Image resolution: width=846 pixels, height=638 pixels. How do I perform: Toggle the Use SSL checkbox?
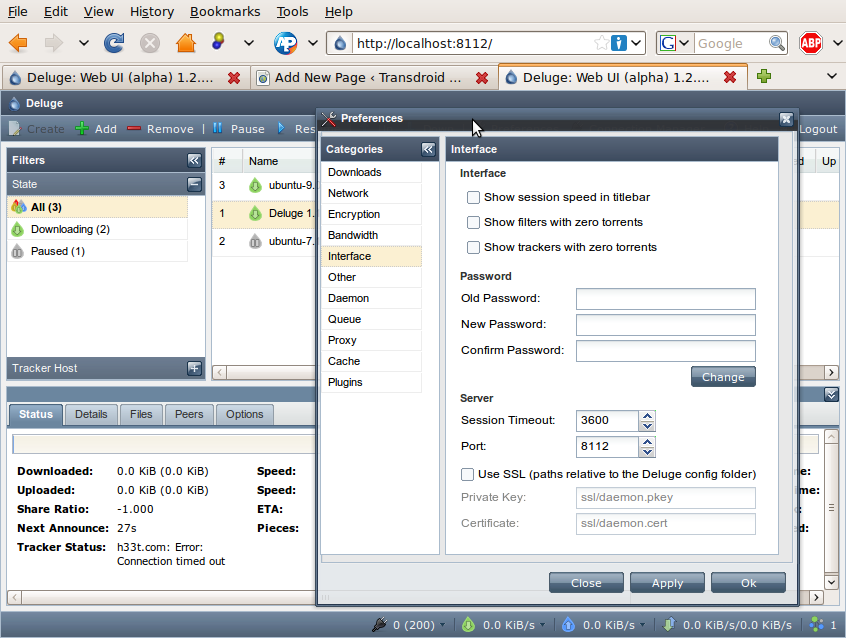[467, 474]
